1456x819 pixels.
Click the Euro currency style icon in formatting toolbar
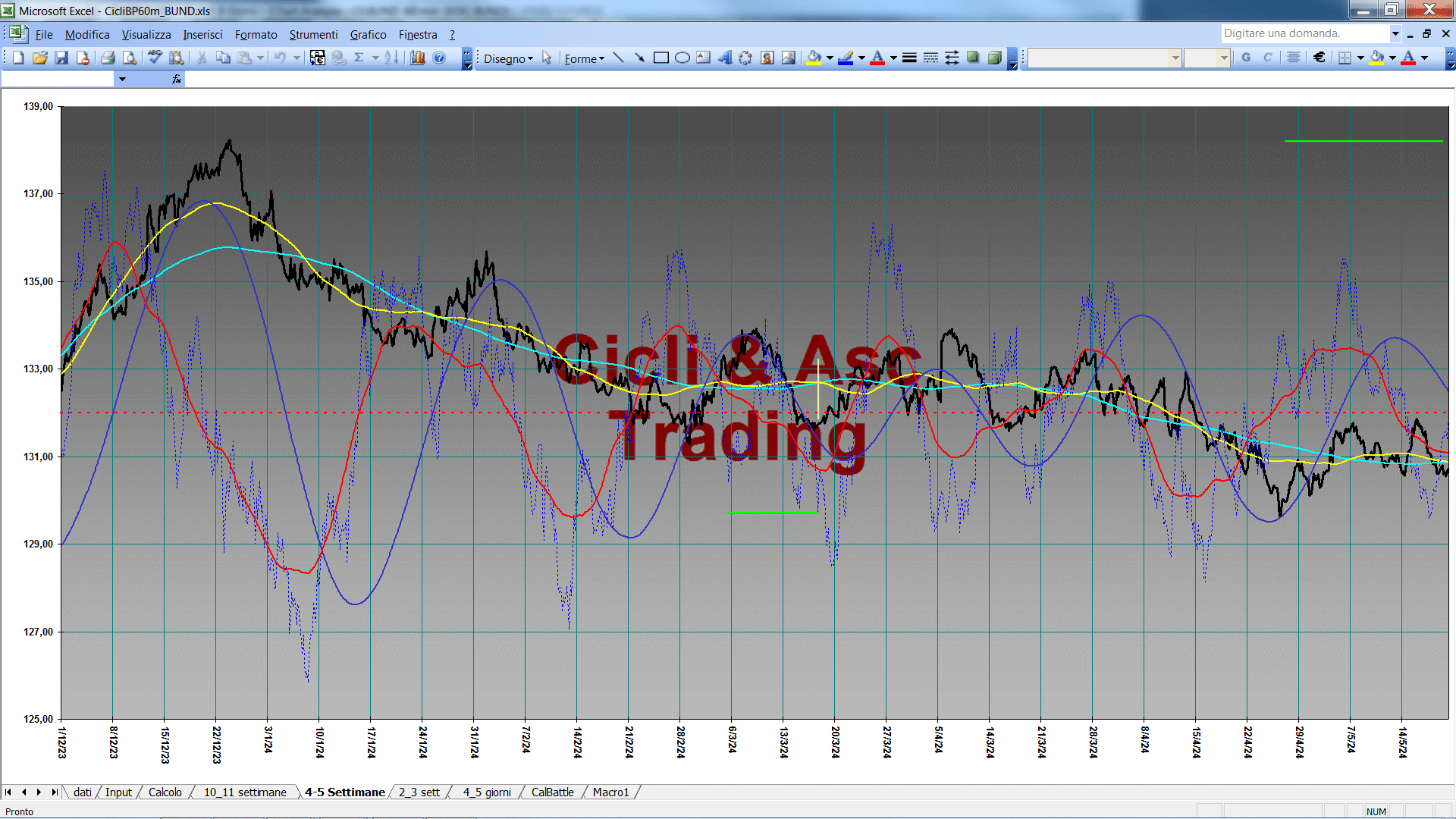(x=1319, y=58)
